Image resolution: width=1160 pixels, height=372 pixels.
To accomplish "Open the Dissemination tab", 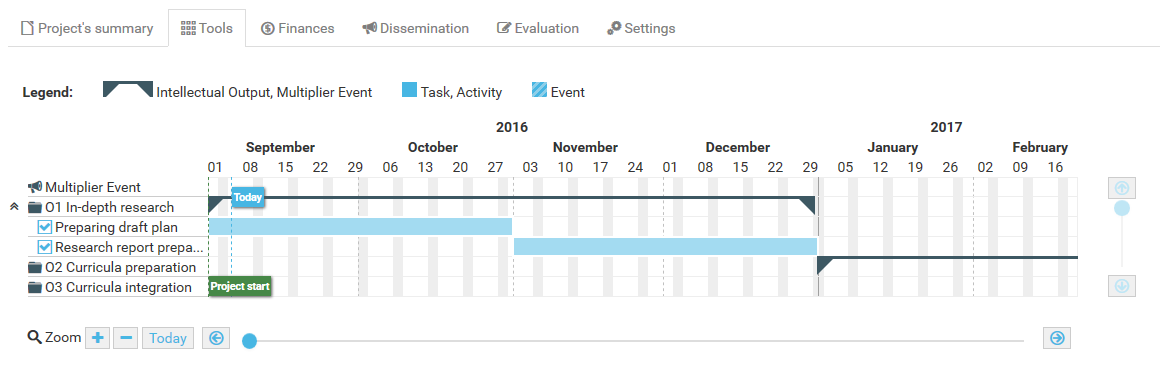I will [415, 28].
